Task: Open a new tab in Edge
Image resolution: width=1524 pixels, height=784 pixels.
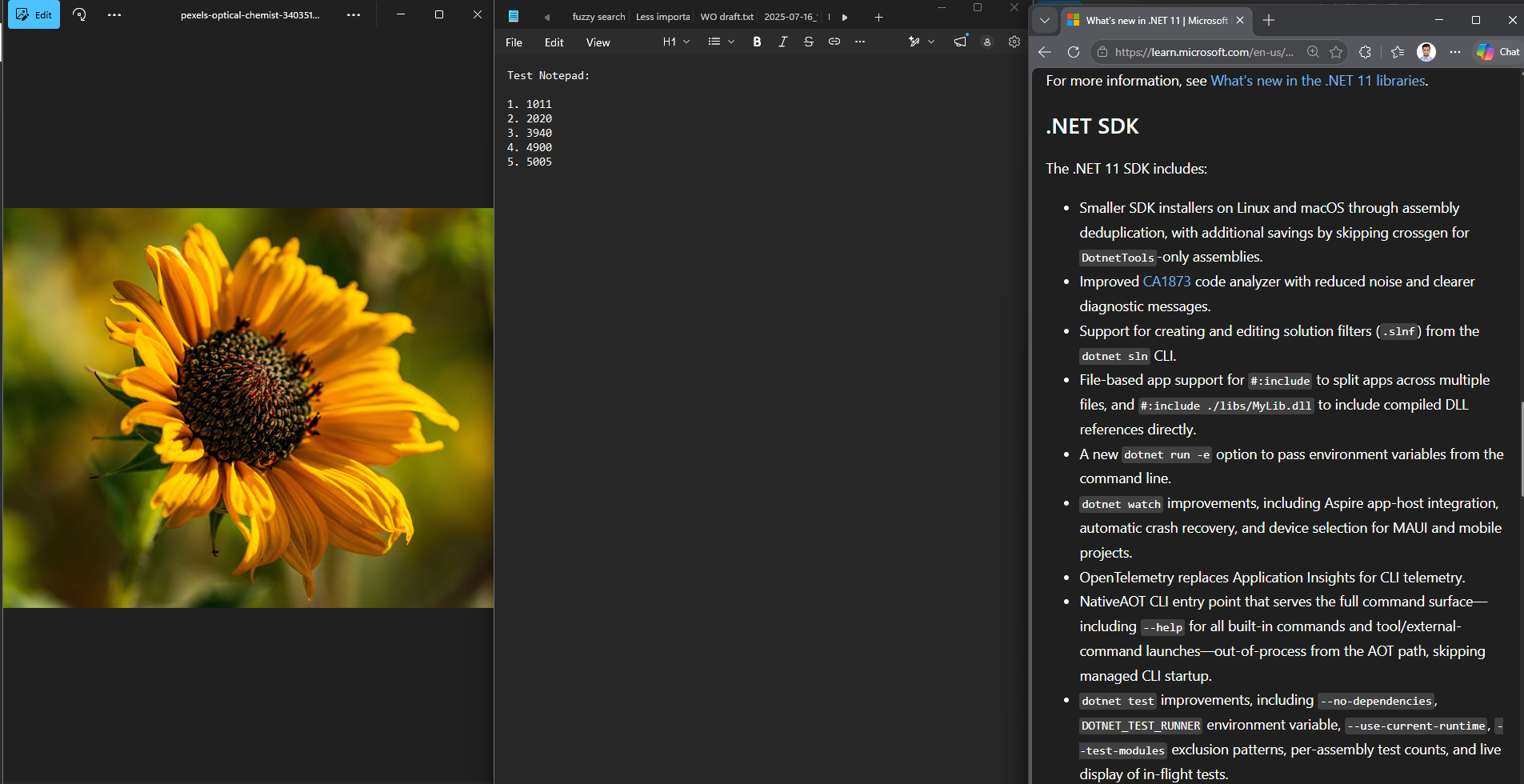Action: (x=1269, y=20)
